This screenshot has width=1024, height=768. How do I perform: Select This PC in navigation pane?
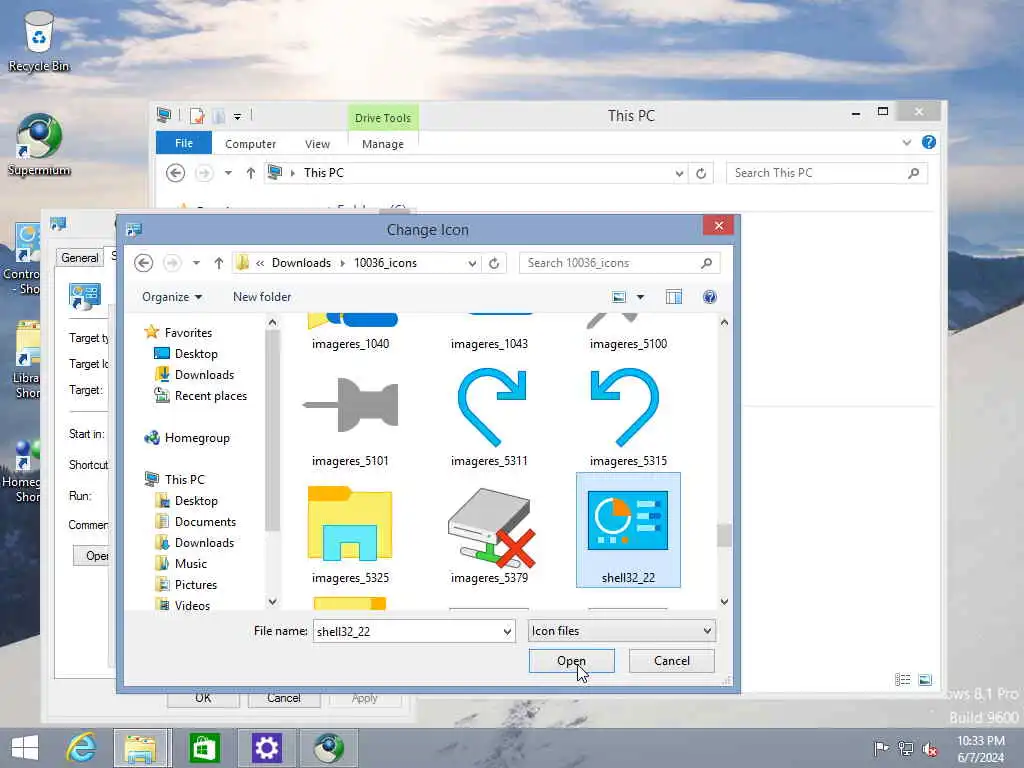[184, 479]
